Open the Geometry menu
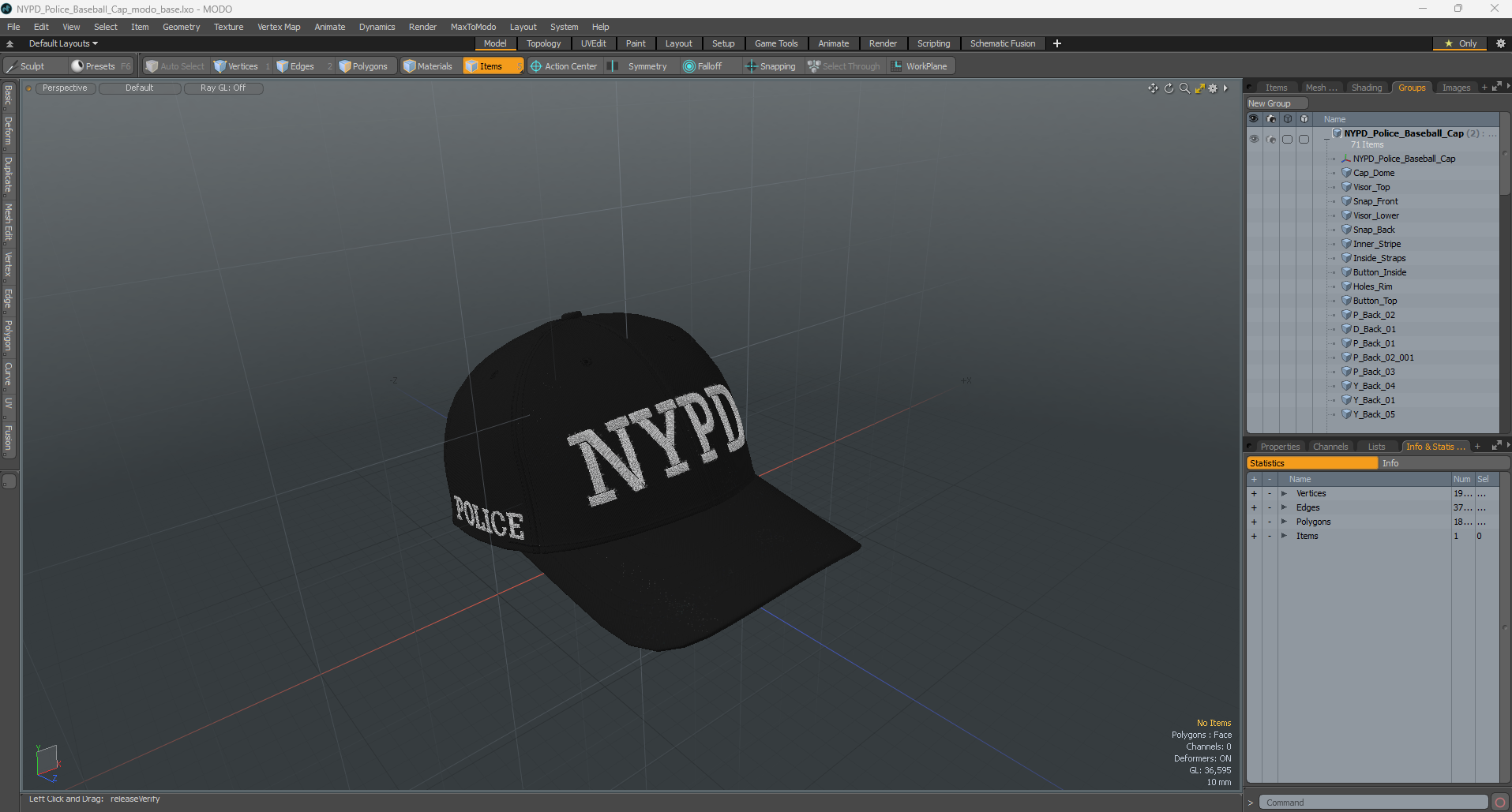 [181, 27]
